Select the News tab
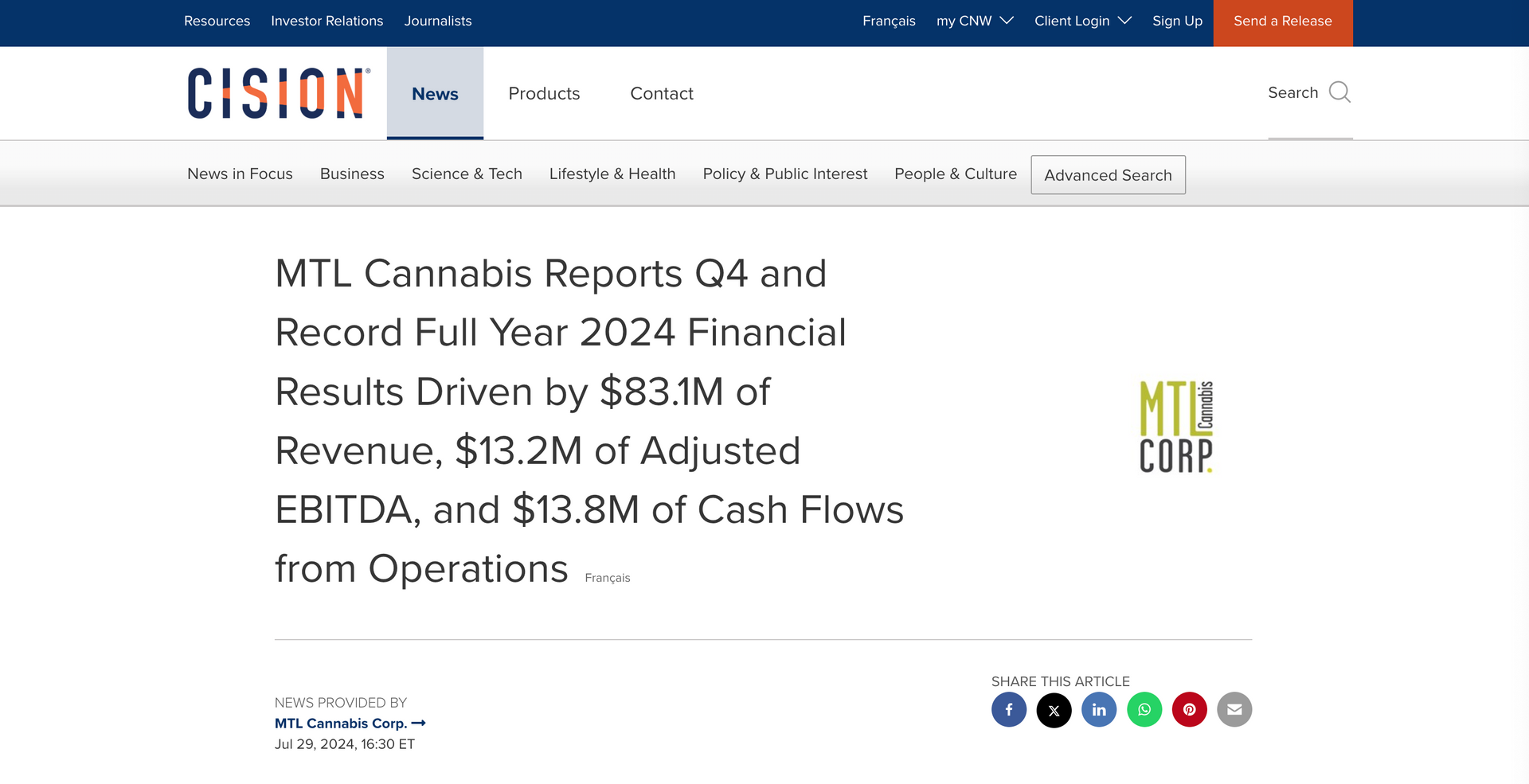Screen dimensions: 1529x784 point(435,94)
